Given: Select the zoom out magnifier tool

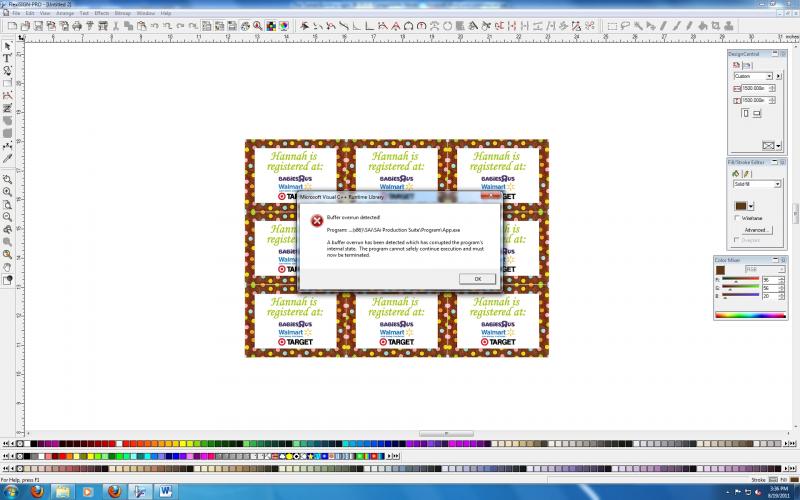Looking at the screenshot, I should [7, 217].
